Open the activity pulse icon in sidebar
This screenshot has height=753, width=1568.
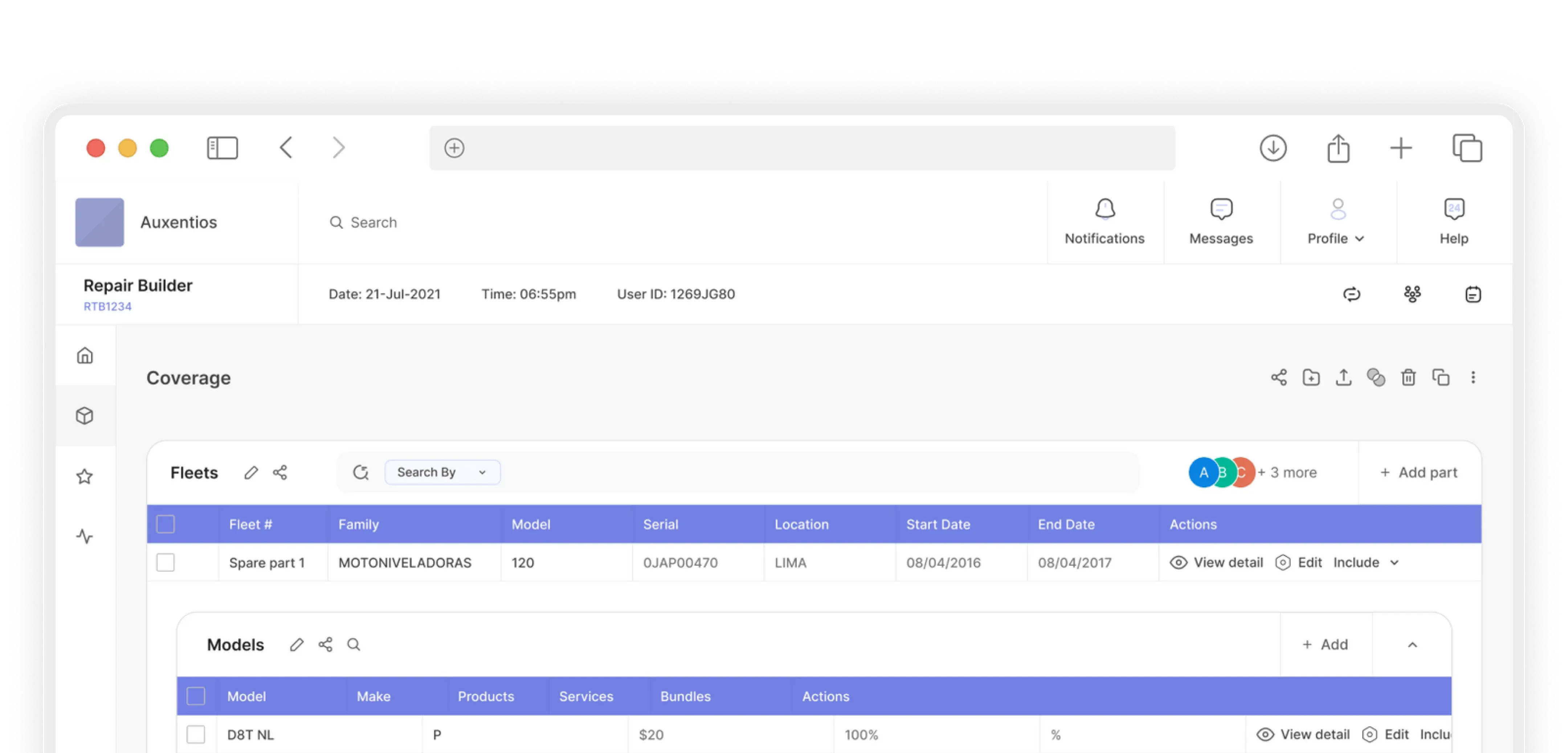coord(85,536)
